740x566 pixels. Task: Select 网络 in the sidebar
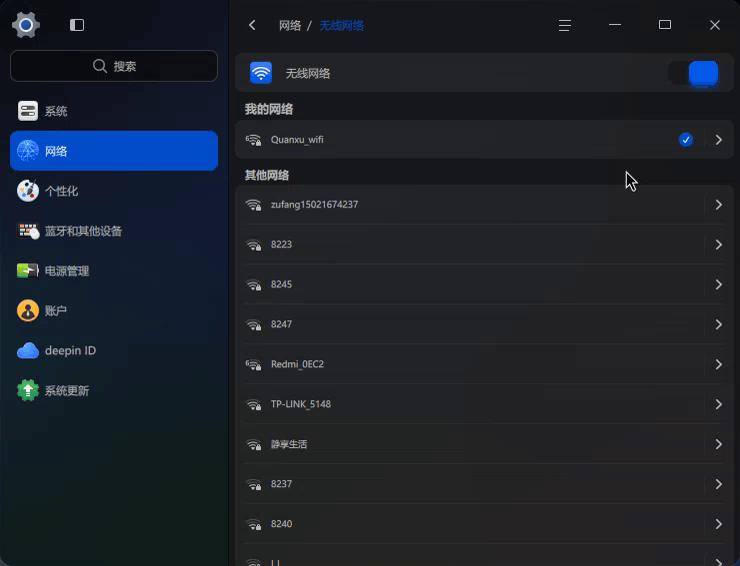(x=114, y=151)
